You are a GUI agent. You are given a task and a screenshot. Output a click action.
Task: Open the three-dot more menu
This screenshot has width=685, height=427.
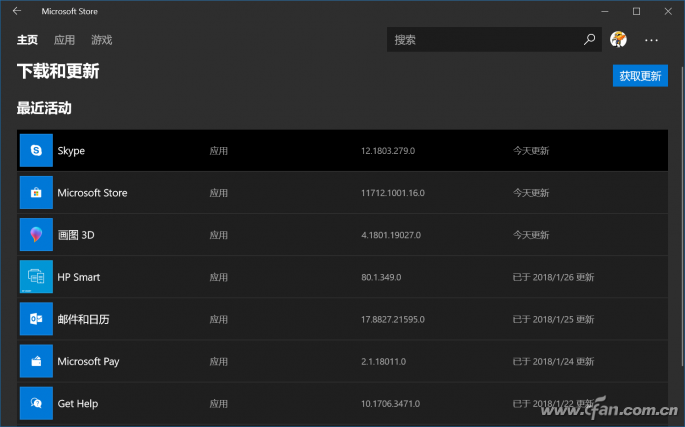pos(651,40)
